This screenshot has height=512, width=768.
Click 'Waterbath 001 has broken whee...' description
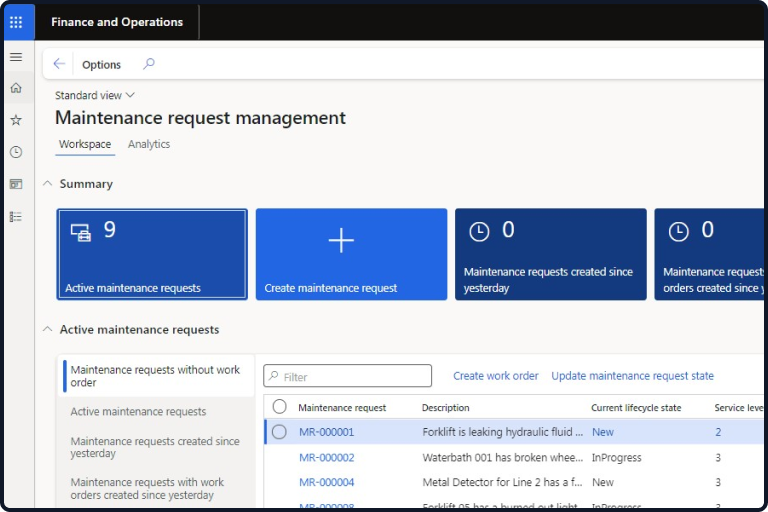point(503,458)
